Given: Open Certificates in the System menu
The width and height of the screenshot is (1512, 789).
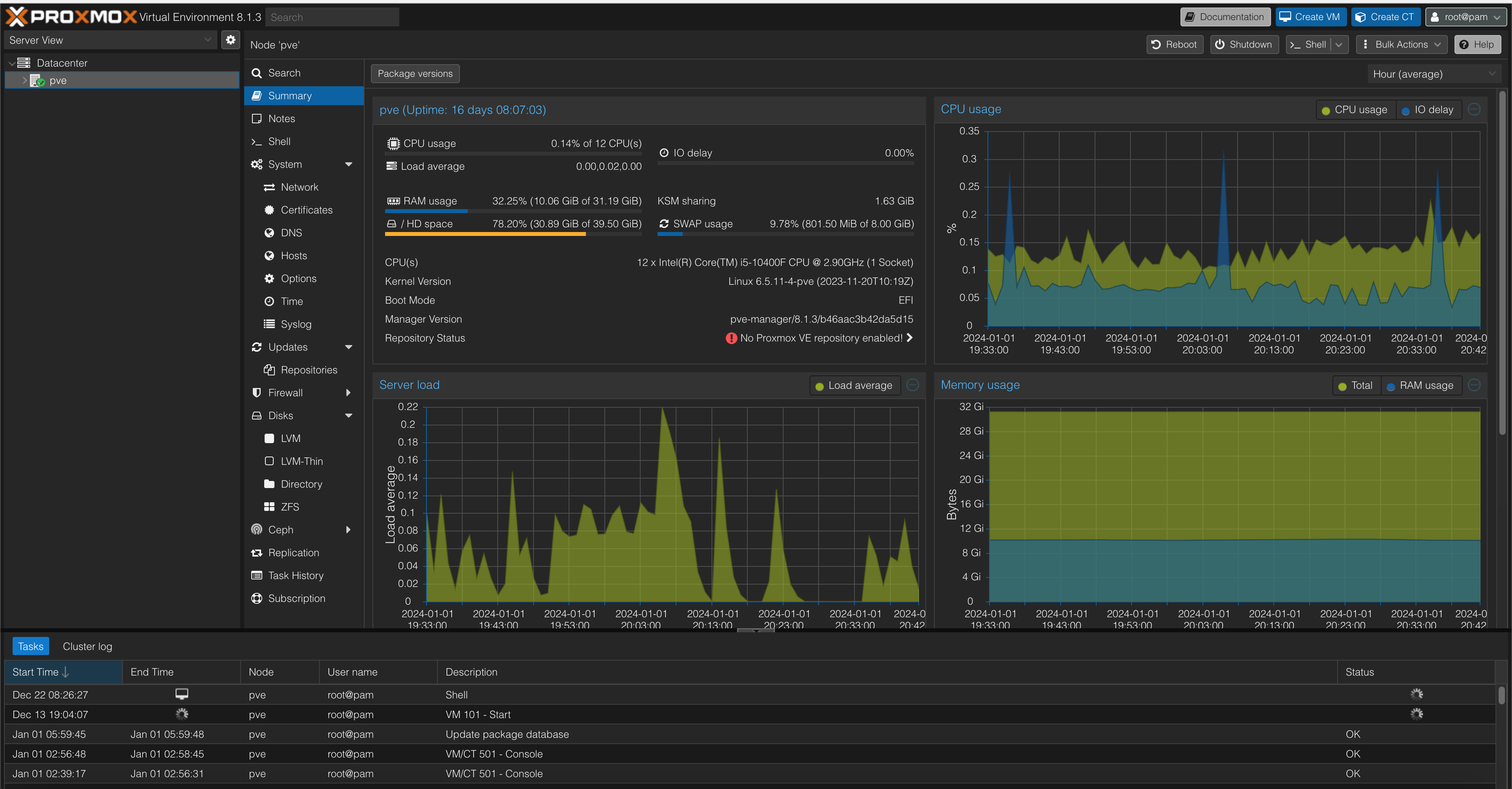Looking at the screenshot, I should pos(306,210).
